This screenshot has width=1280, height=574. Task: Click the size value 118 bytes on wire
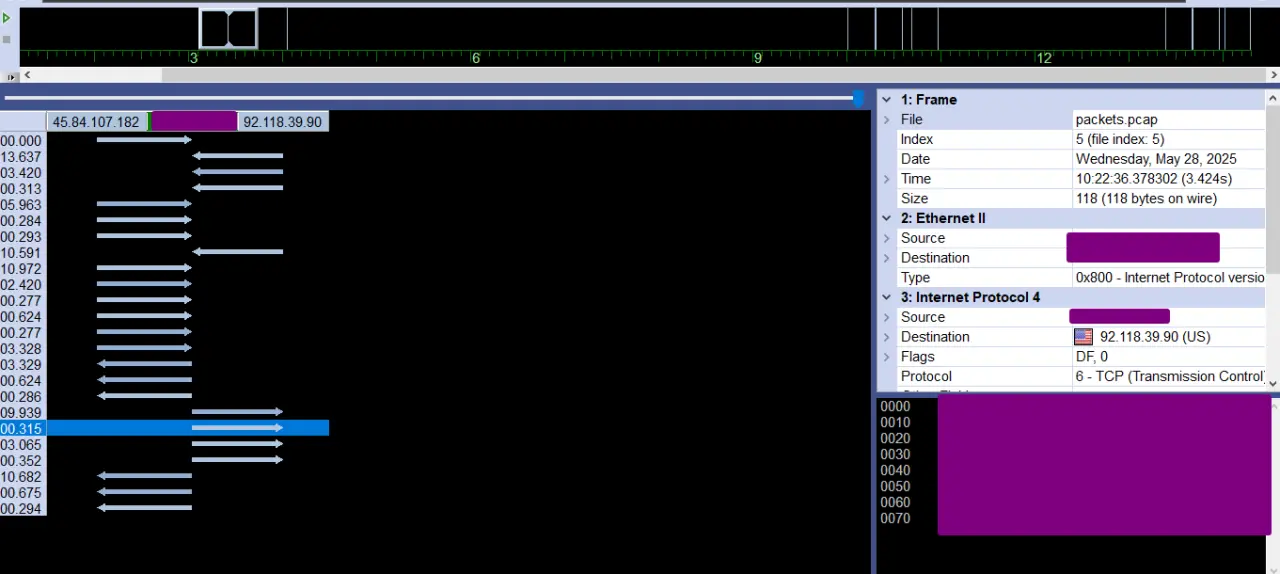(x=1146, y=198)
